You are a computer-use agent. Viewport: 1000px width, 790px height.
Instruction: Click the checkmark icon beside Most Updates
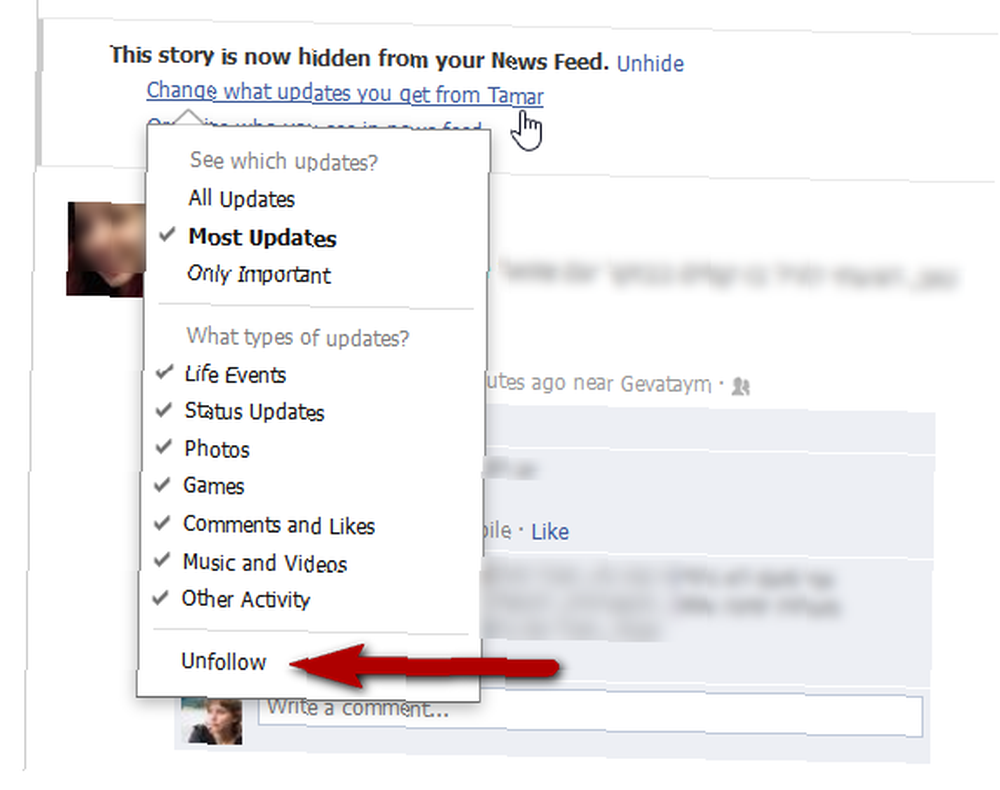(167, 235)
